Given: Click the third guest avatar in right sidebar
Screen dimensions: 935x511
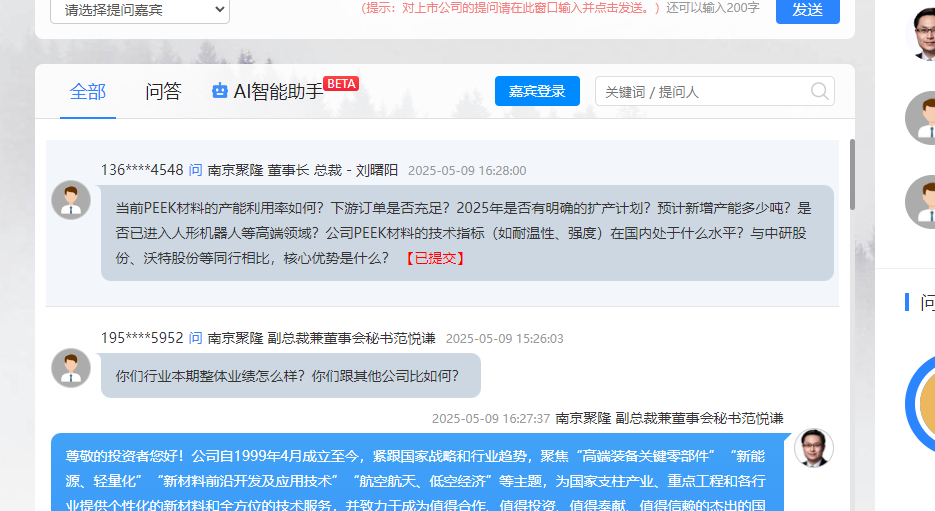Looking at the screenshot, I should pos(920,202).
